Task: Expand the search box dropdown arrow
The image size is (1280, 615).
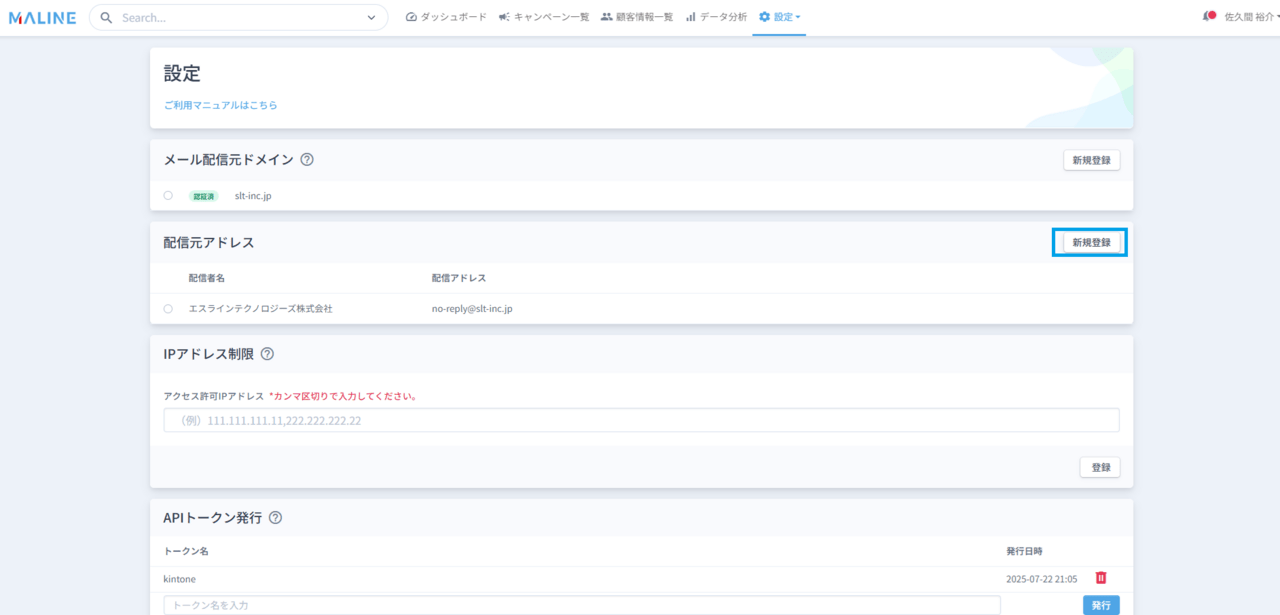Action: pos(371,18)
